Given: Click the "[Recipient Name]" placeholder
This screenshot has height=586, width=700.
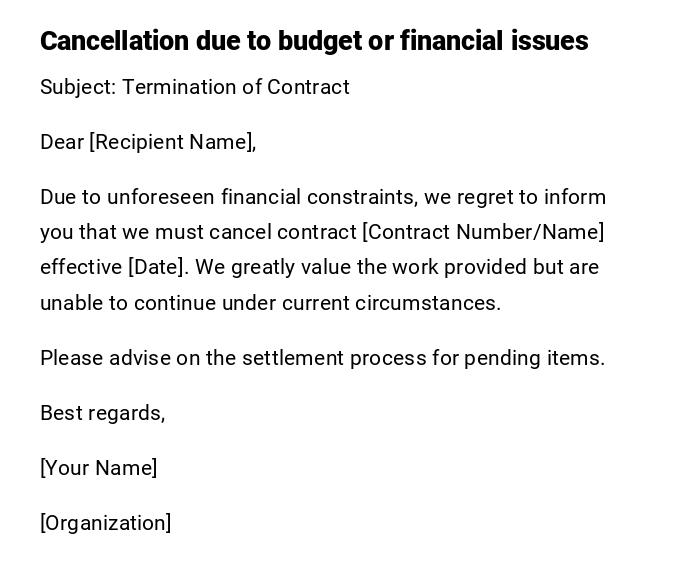Looking at the screenshot, I should 172,142.
